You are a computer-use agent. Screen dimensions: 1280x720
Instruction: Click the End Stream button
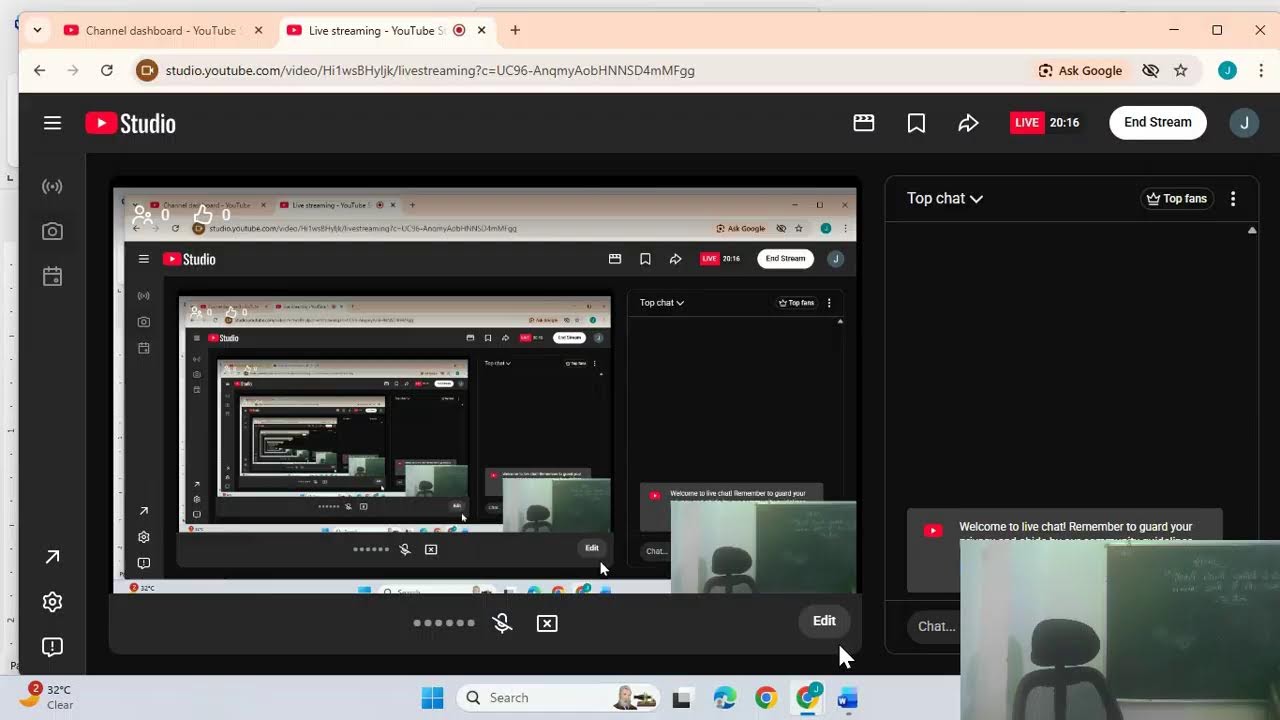(1158, 122)
